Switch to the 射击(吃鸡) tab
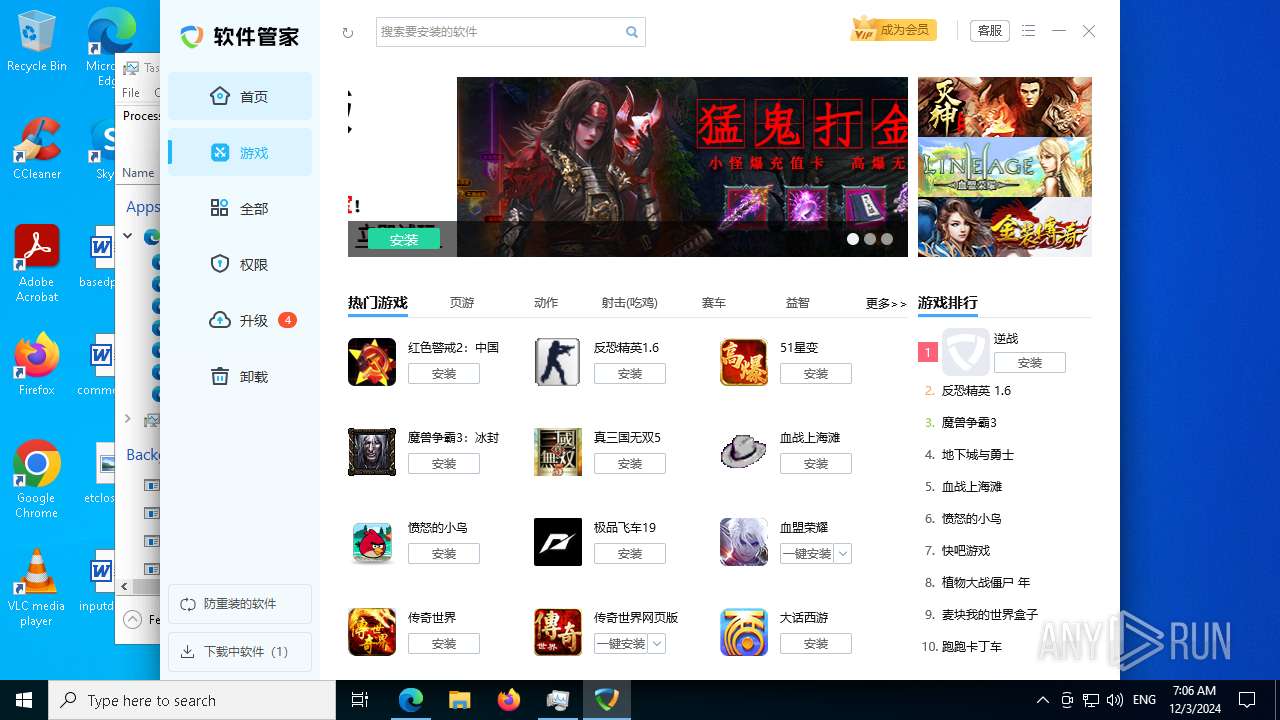This screenshot has height=720, width=1280. pos(629,303)
